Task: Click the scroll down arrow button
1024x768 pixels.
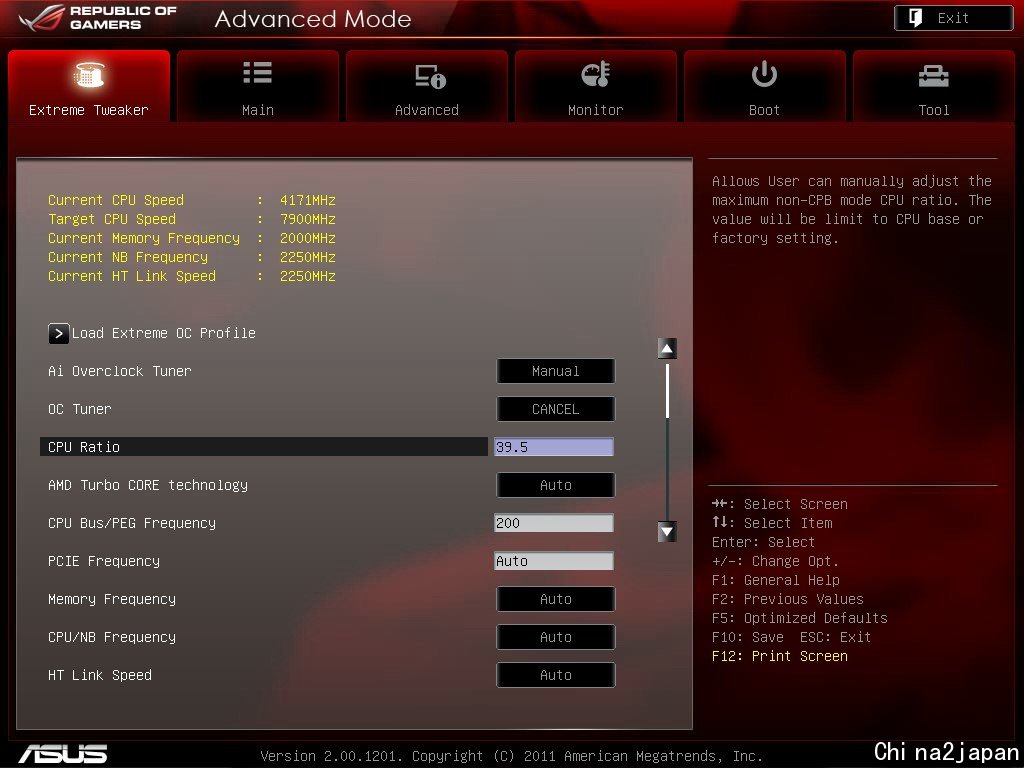Action: 667,532
